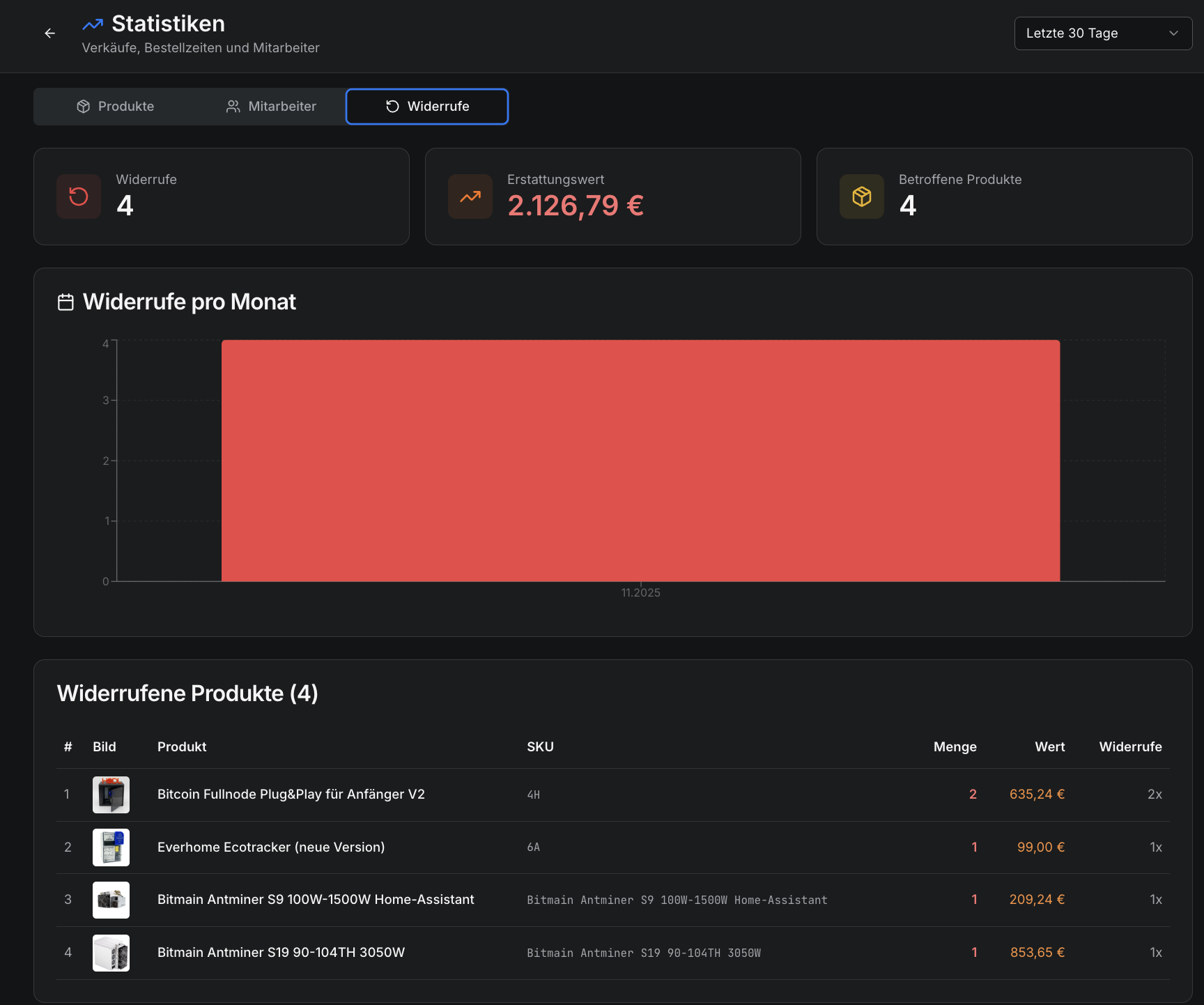Open Bitcoin Fullnode Plug&Play product thumbnail
The width and height of the screenshot is (1204, 1005).
click(x=111, y=795)
